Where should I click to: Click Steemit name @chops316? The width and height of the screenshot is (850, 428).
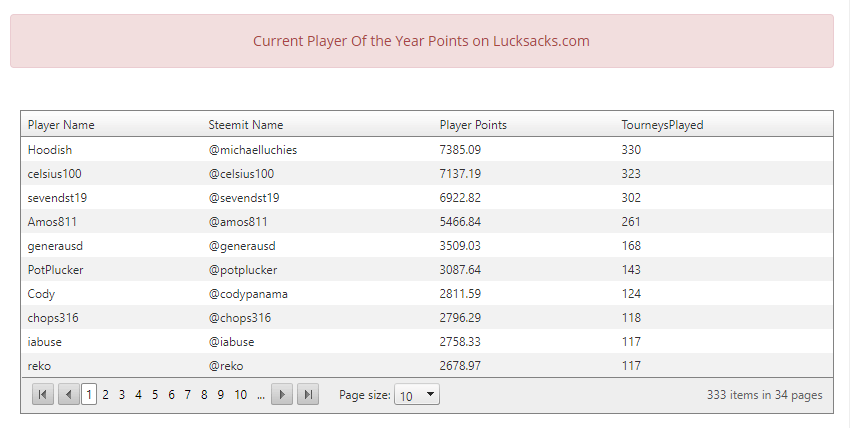[240, 318]
